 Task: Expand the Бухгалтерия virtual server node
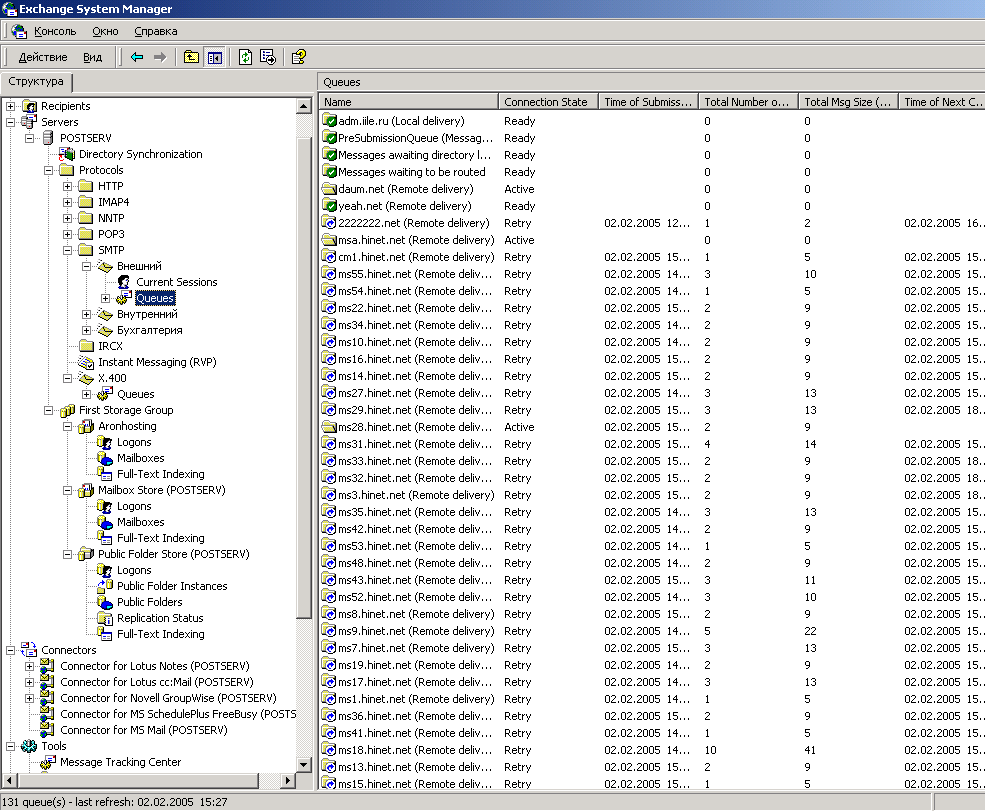coord(87,330)
